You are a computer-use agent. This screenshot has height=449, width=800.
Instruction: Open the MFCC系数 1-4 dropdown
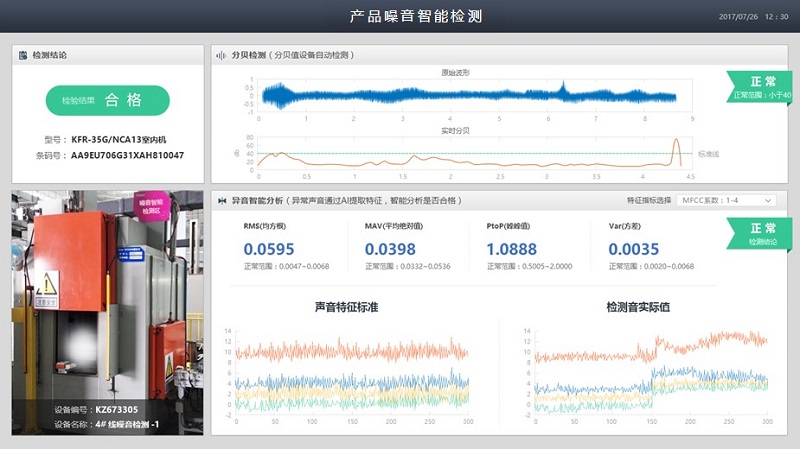coord(713,200)
